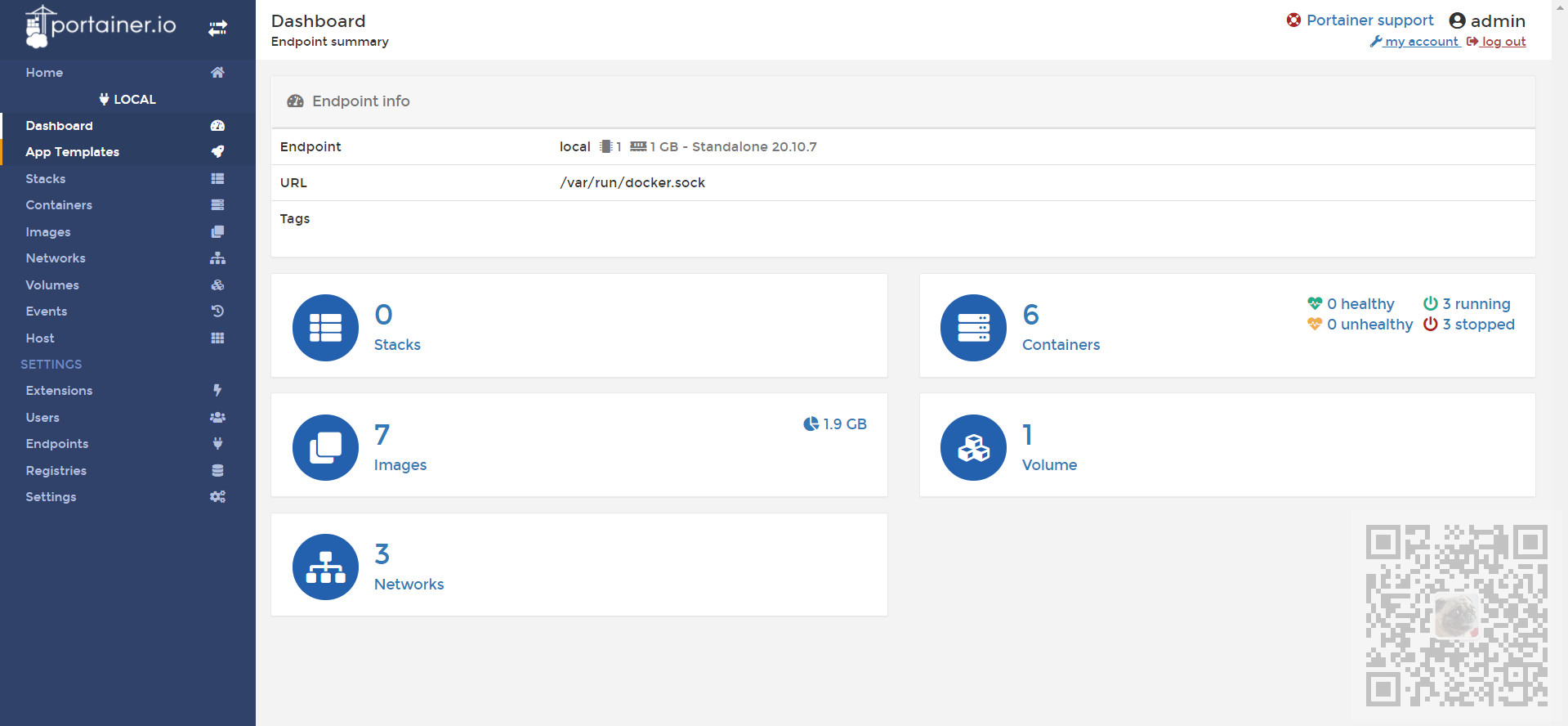Click the round Networks tile icon
The height and width of the screenshot is (726, 1568).
coord(325,567)
